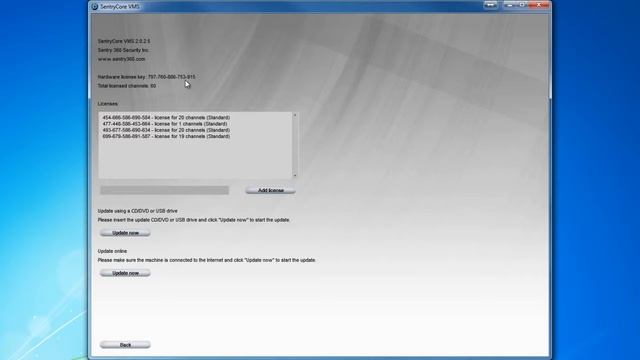Click the double-arrow button in the title bar
The height and width of the screenshot is (360, 640).
(491, 5)
